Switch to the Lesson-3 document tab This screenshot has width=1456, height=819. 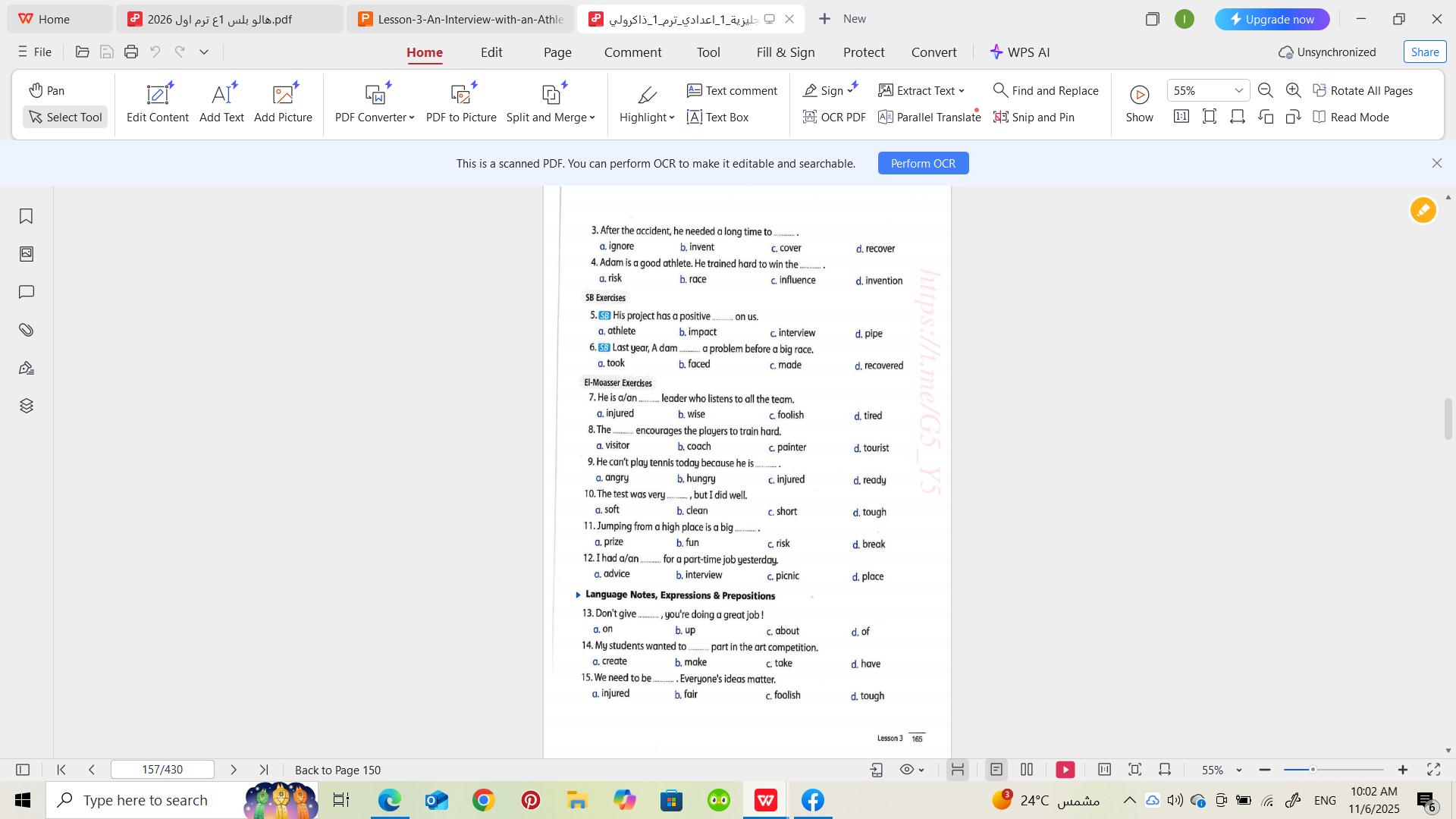460,19
